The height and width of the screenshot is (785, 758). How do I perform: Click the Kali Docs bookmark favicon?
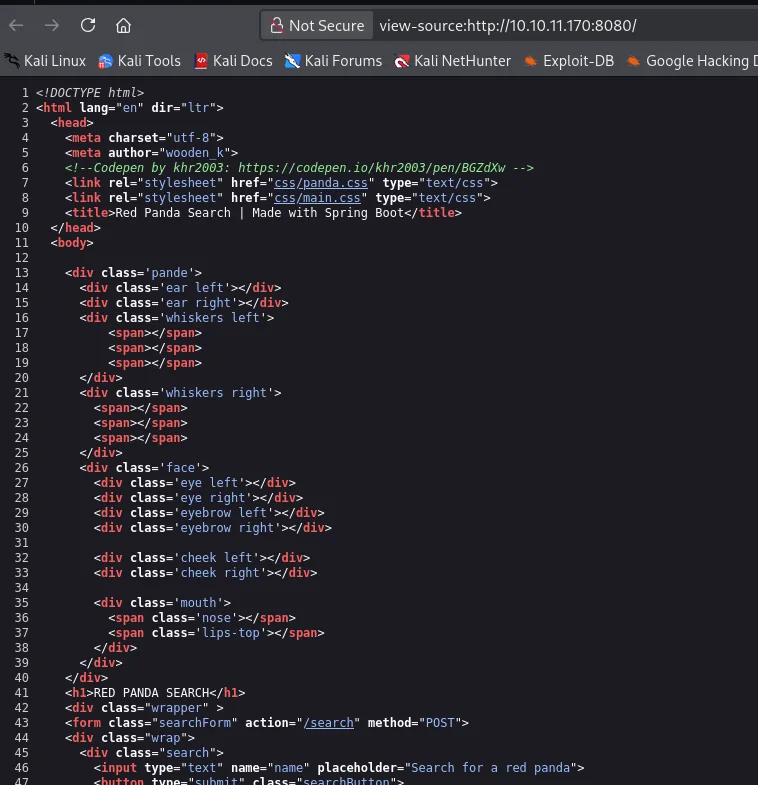[201, 61]
